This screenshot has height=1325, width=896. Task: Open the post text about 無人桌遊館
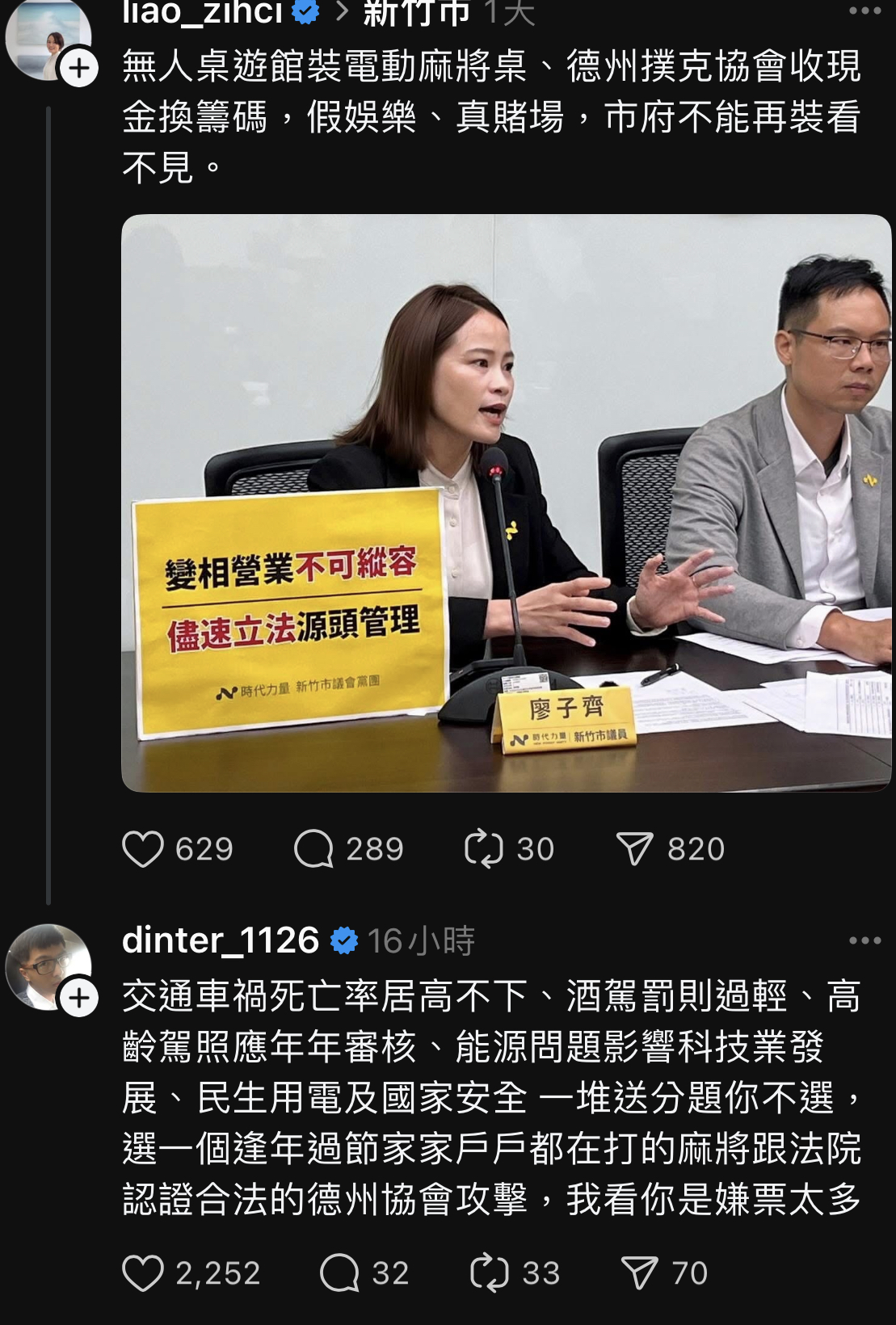(492, 117)
